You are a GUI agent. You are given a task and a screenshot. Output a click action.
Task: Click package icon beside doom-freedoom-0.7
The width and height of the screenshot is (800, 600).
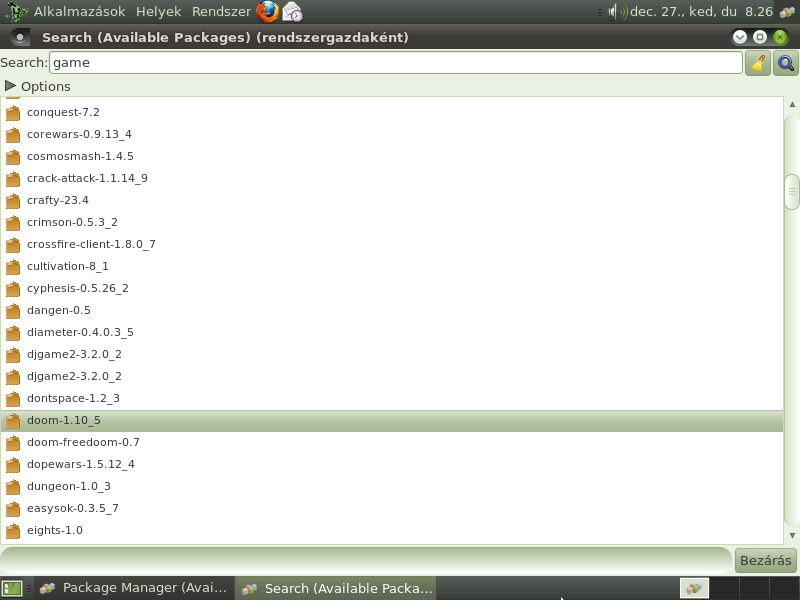point(13,442)
